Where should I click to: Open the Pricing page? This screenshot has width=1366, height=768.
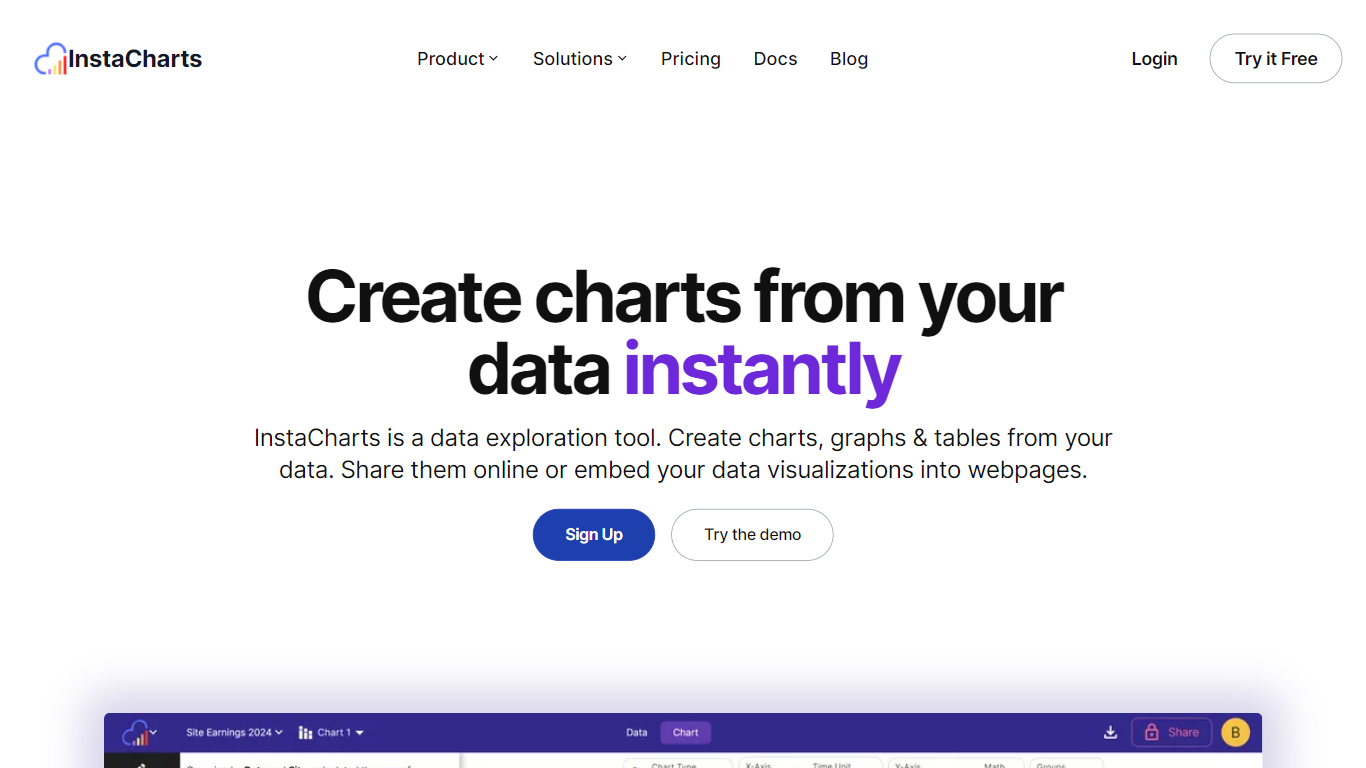coord(691,59)
